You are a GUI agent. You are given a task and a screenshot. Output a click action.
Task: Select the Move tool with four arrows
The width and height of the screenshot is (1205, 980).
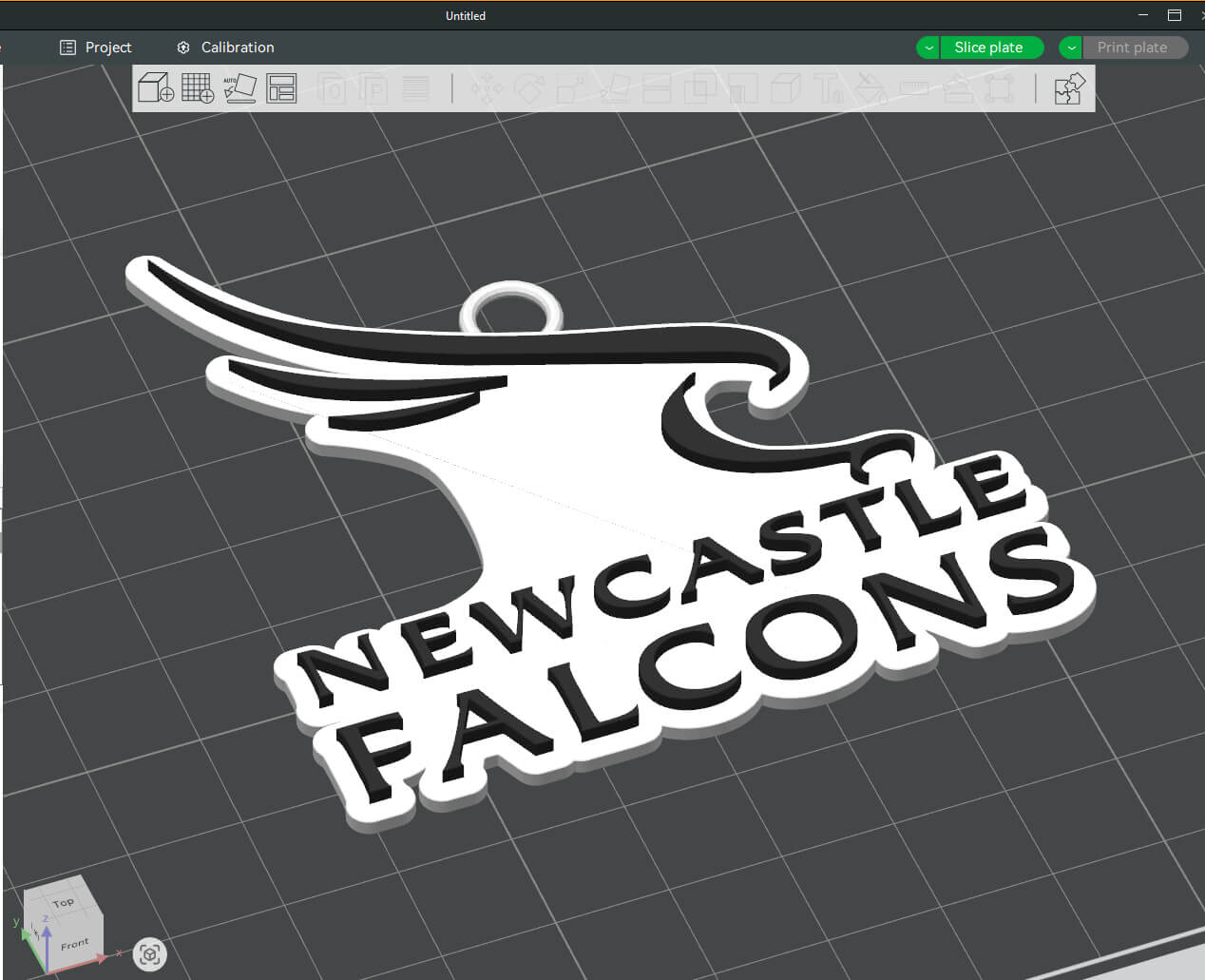pyautogui.click(x=488, y=88)
